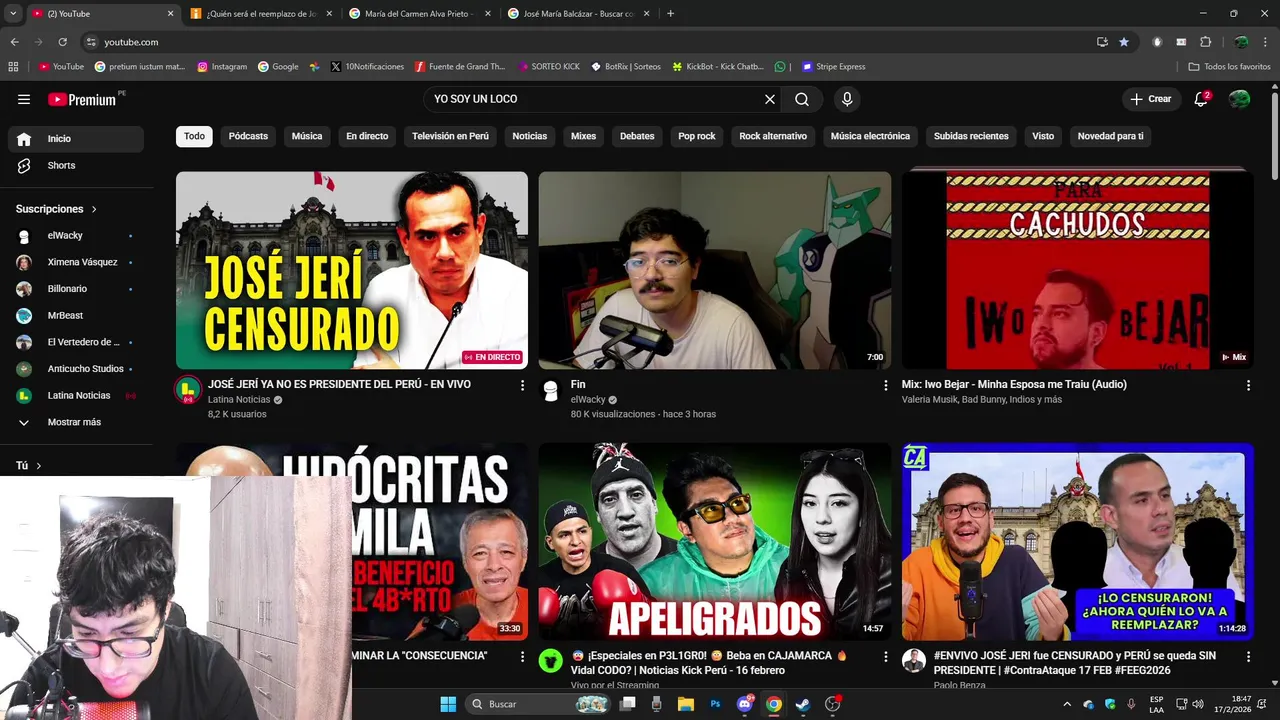Click the YouTube Premium logo

tap(82, 99)
